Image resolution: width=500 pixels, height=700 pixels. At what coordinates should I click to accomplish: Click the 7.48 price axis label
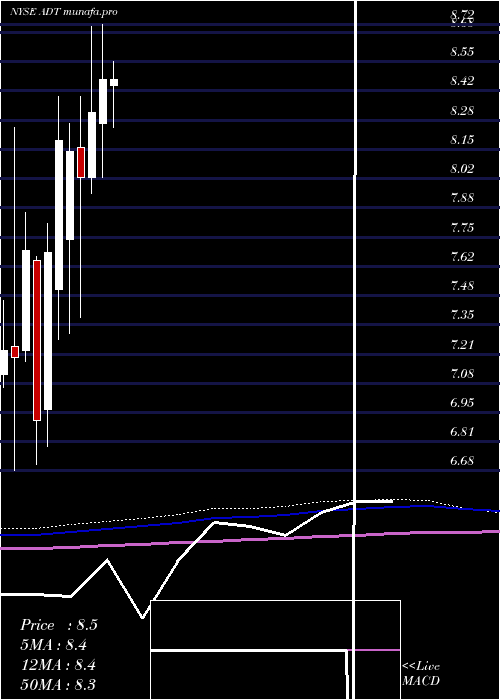(462, 286)
